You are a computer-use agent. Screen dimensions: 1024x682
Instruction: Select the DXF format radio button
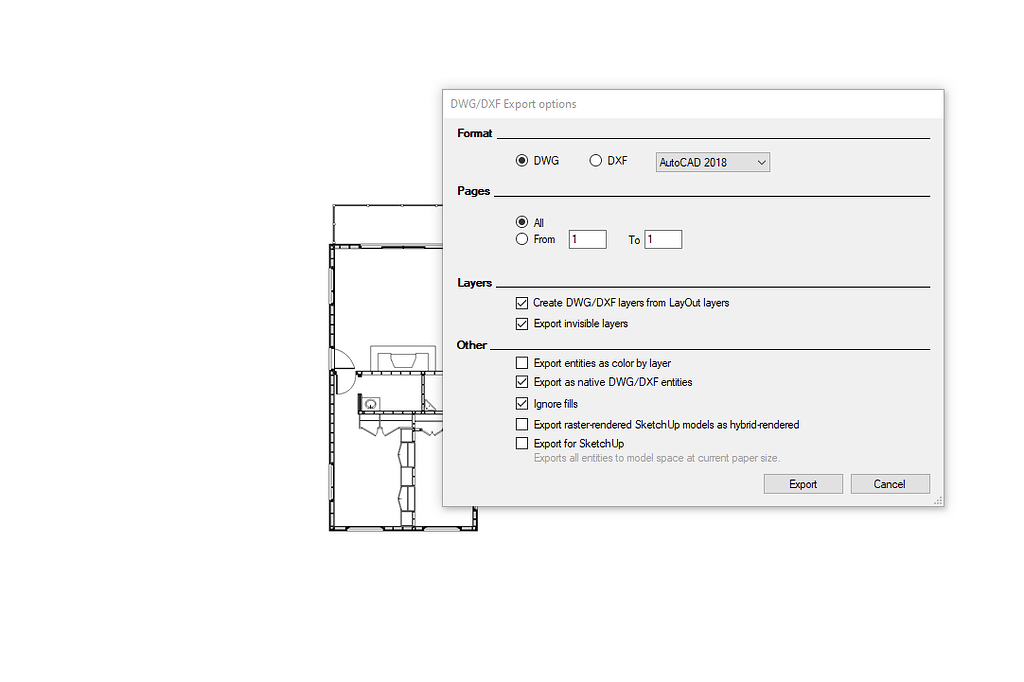tap(596, 160)
